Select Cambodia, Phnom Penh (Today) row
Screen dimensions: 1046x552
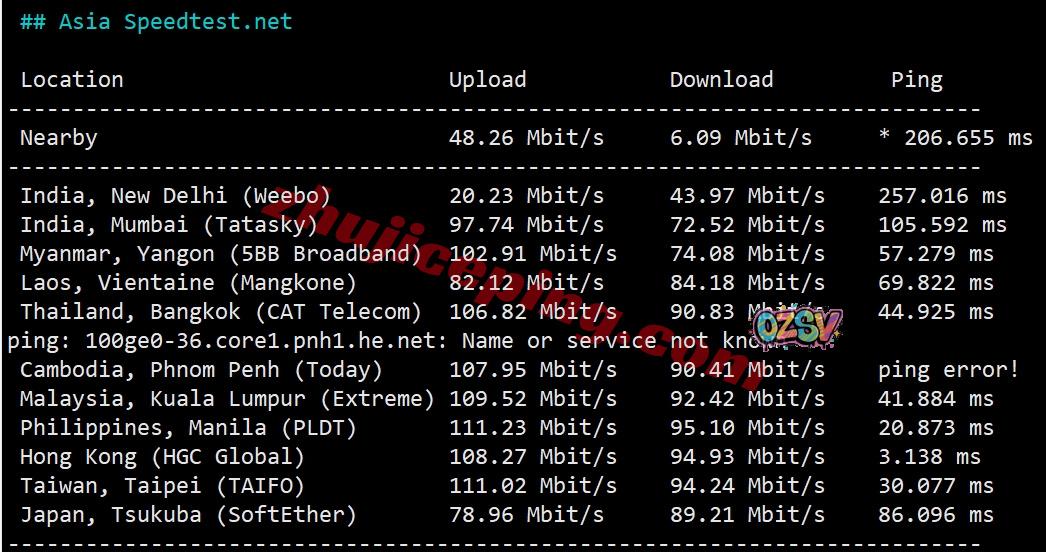(x=201, y=370)
